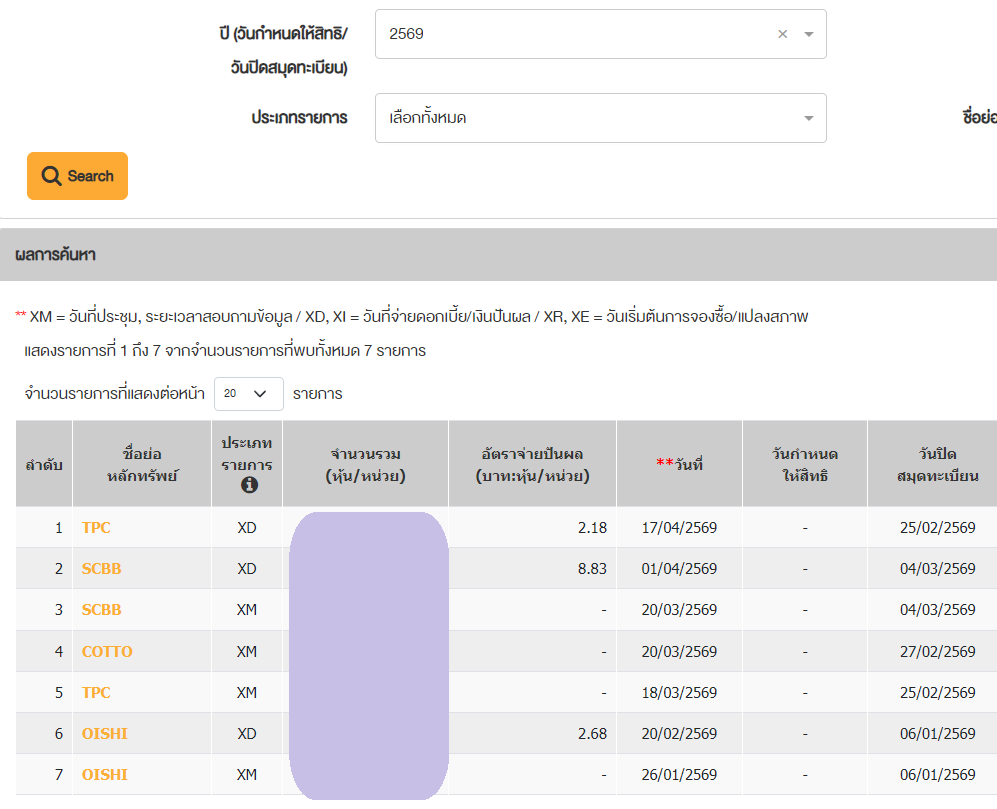Open the SCBB link in row 2
Viewport: 997px width, 809px height.
[x=101, y=568]
